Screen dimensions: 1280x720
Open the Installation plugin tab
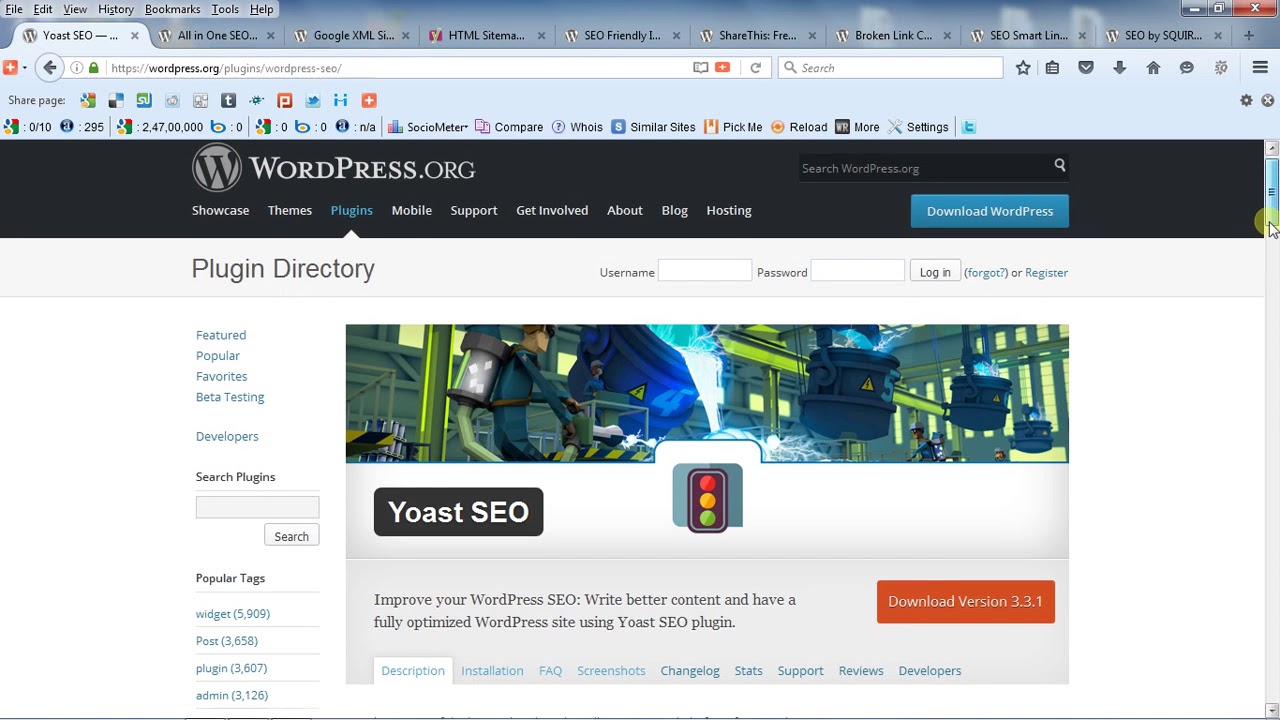[492, 671]
